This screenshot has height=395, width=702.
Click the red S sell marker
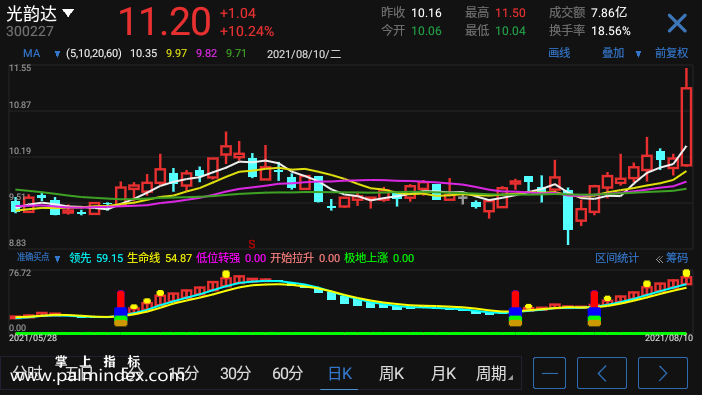[x=252, y=244]
